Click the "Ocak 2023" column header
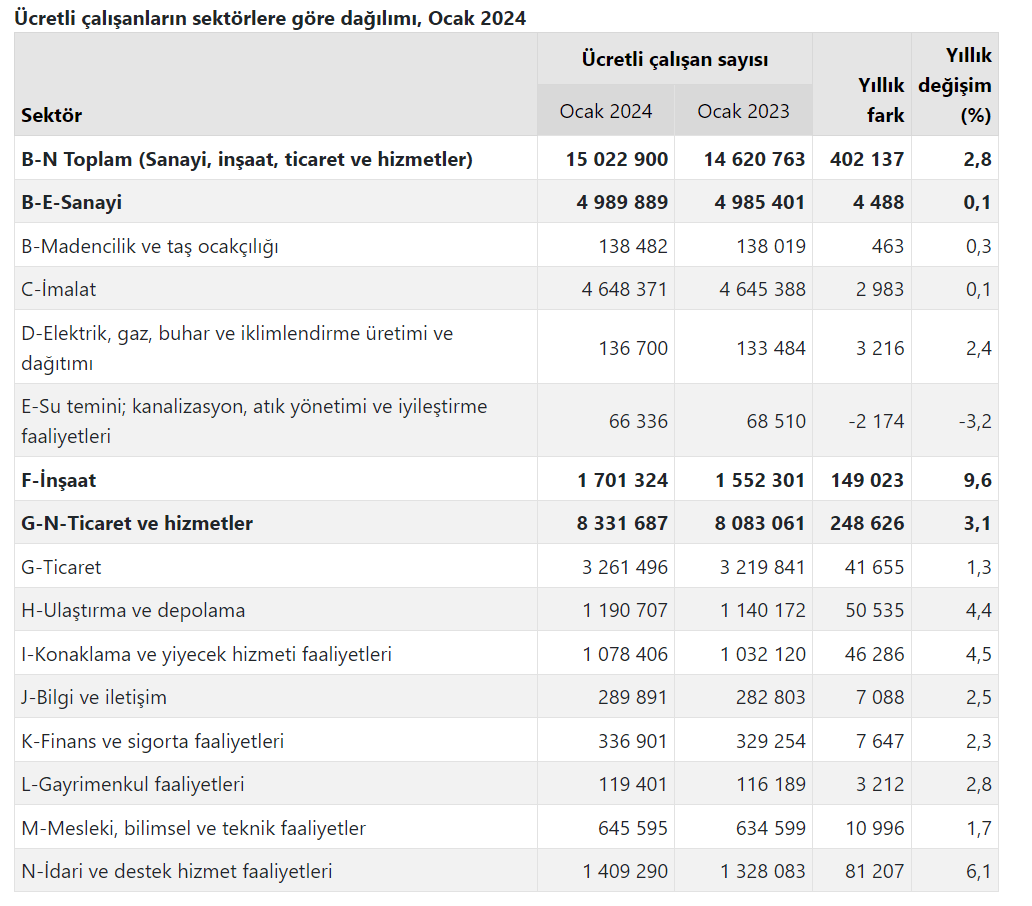The image size is (1032, 906). [x=743, y=111]
